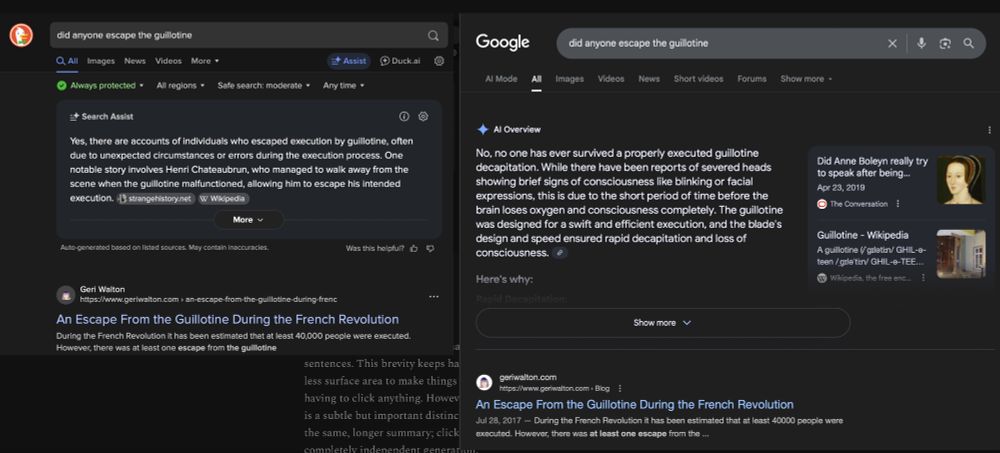Click the Google logo
This screenshot has height=453, width=1000.
(503, 43)
